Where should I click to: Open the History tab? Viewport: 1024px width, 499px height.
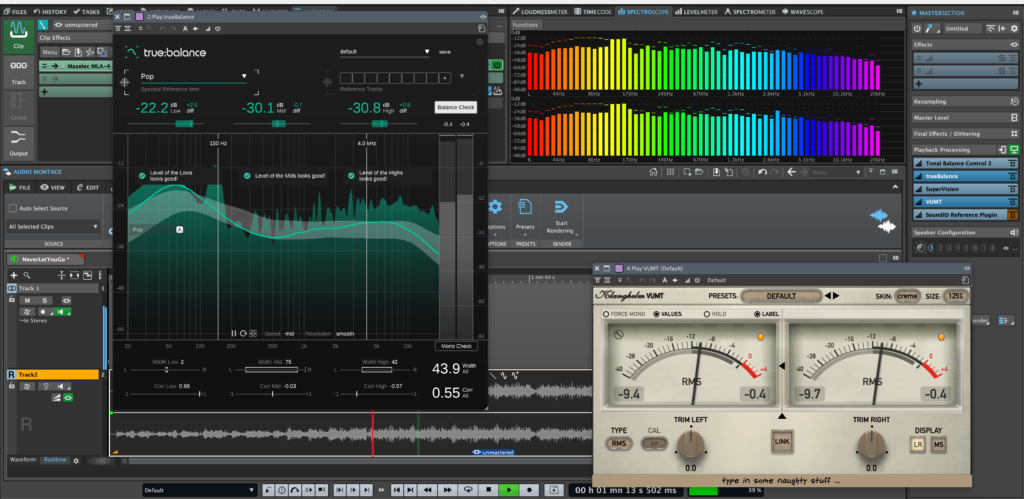pyautogui.click(x=50, y=11)
